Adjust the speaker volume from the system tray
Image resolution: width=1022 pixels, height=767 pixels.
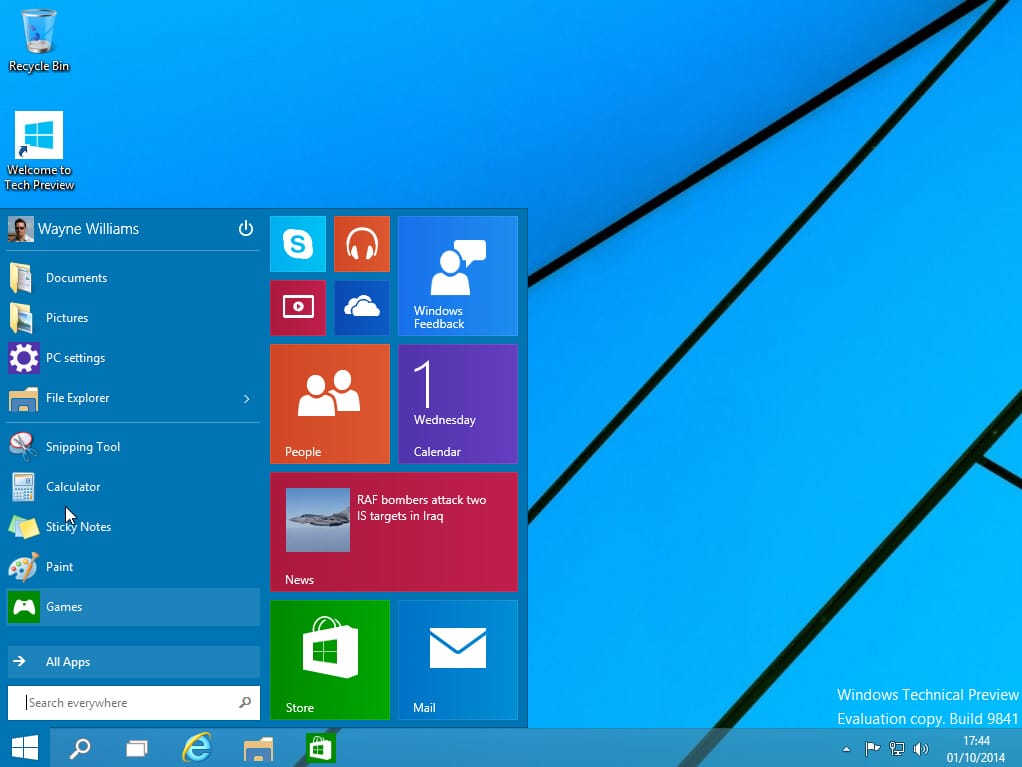click(x=921, y=747)
